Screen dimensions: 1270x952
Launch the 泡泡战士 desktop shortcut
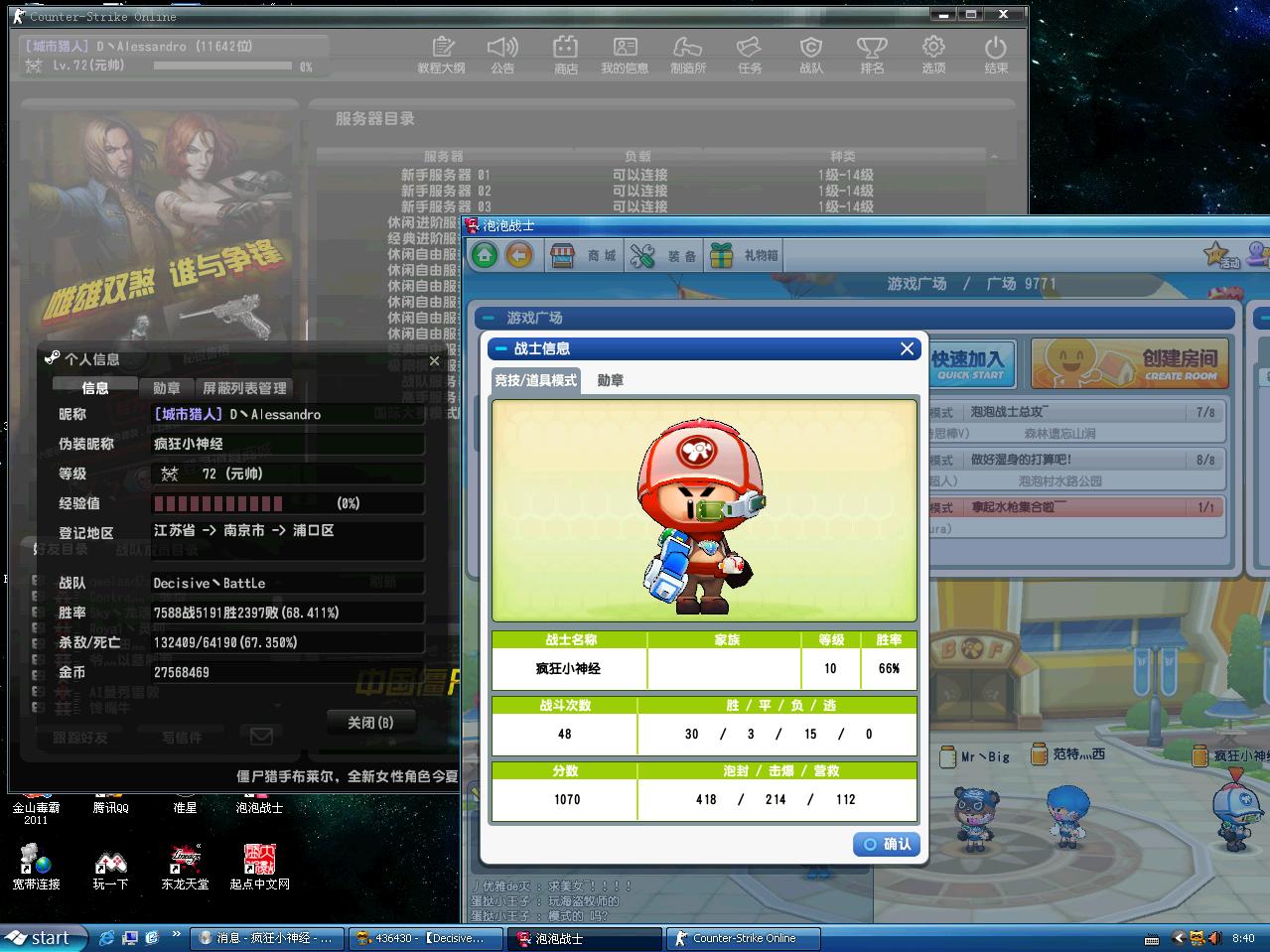[259, 802]
